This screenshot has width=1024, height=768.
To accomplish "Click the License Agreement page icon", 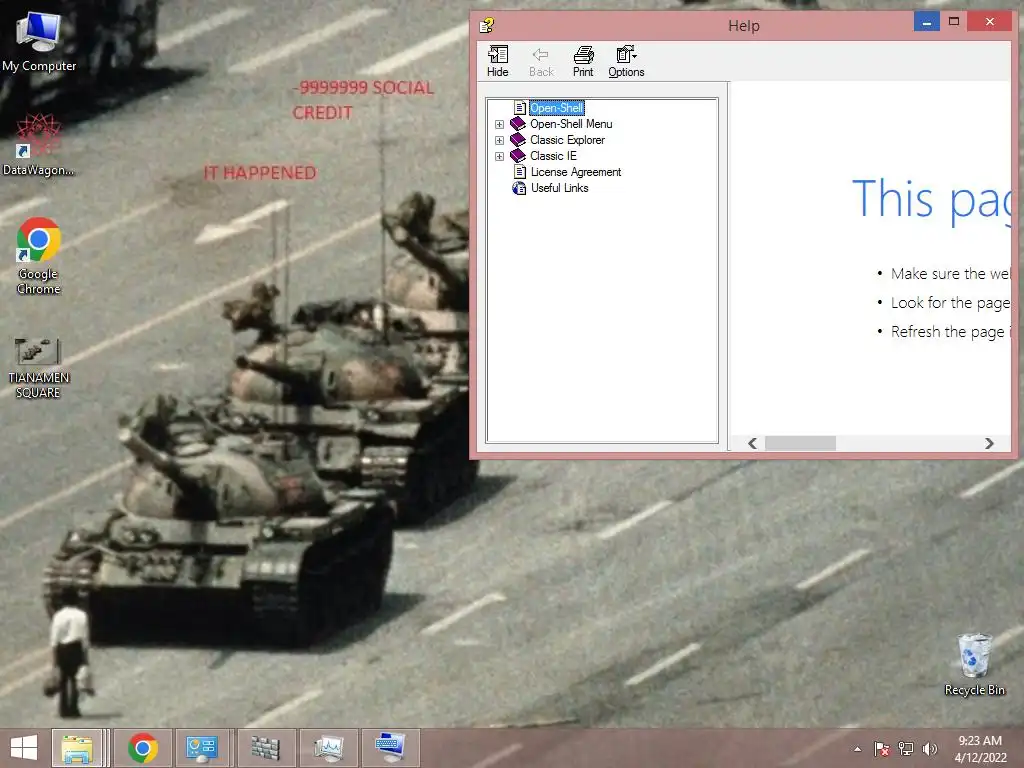I will pos(520,172).
